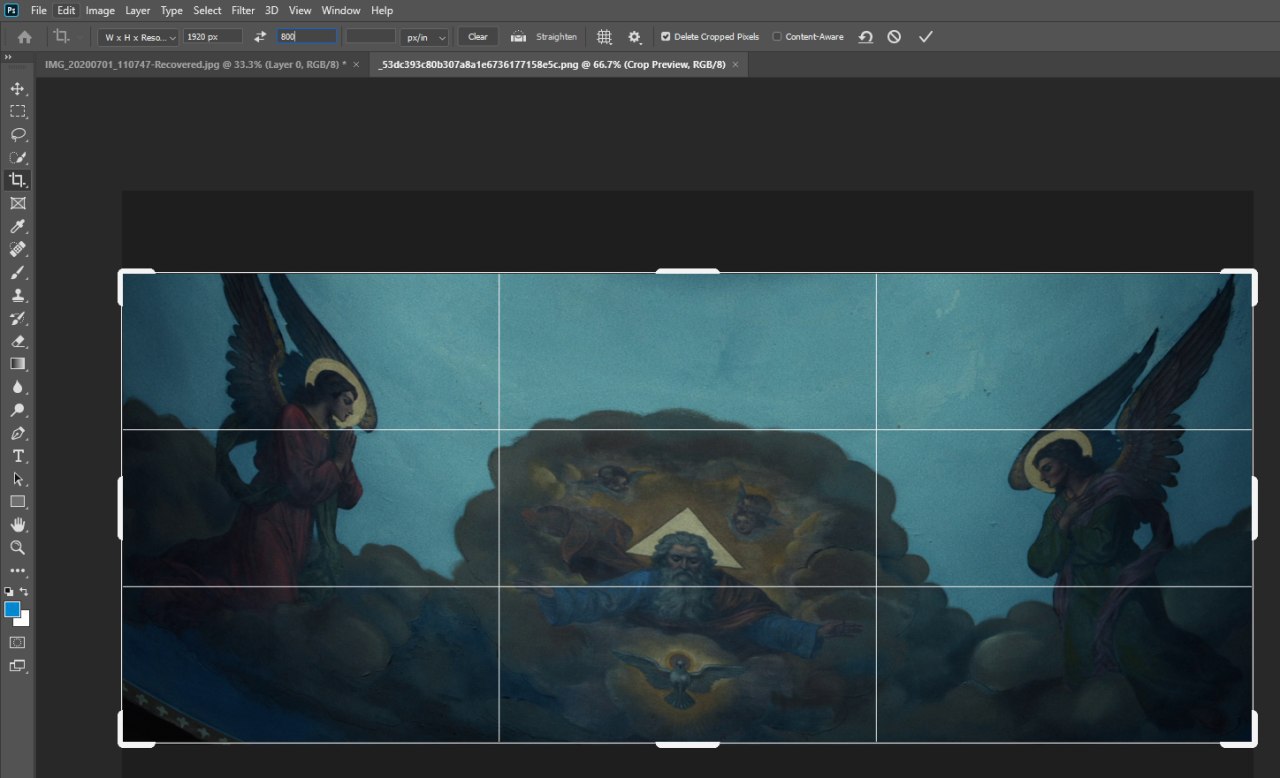This screenshot has width=1280, height=778.
Task: Close the IMG_20200701_110747-Recovered.jpg tab
Action: click(x=356, y=64)
